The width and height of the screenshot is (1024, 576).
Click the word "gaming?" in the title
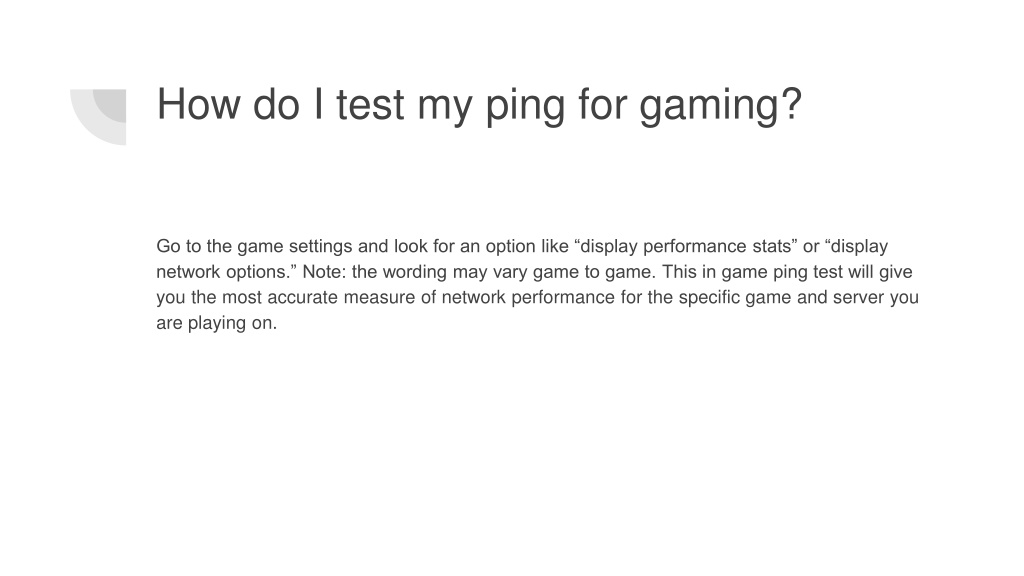pos(720,104)
